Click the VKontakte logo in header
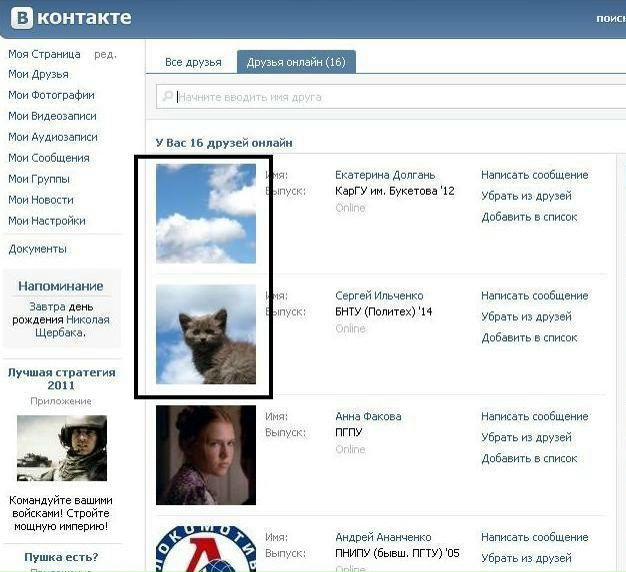The image size is (626, 572). click(x=70, y=17)
